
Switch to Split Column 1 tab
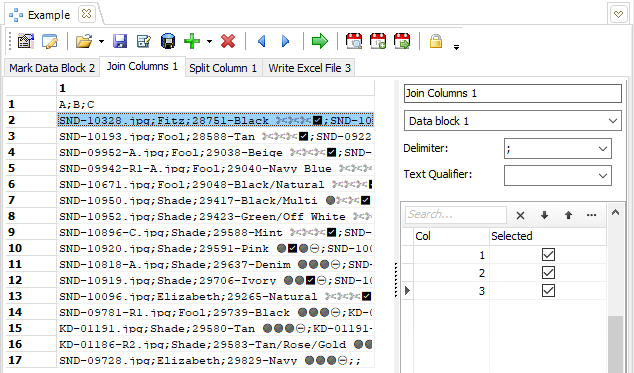tap(223, 68)
